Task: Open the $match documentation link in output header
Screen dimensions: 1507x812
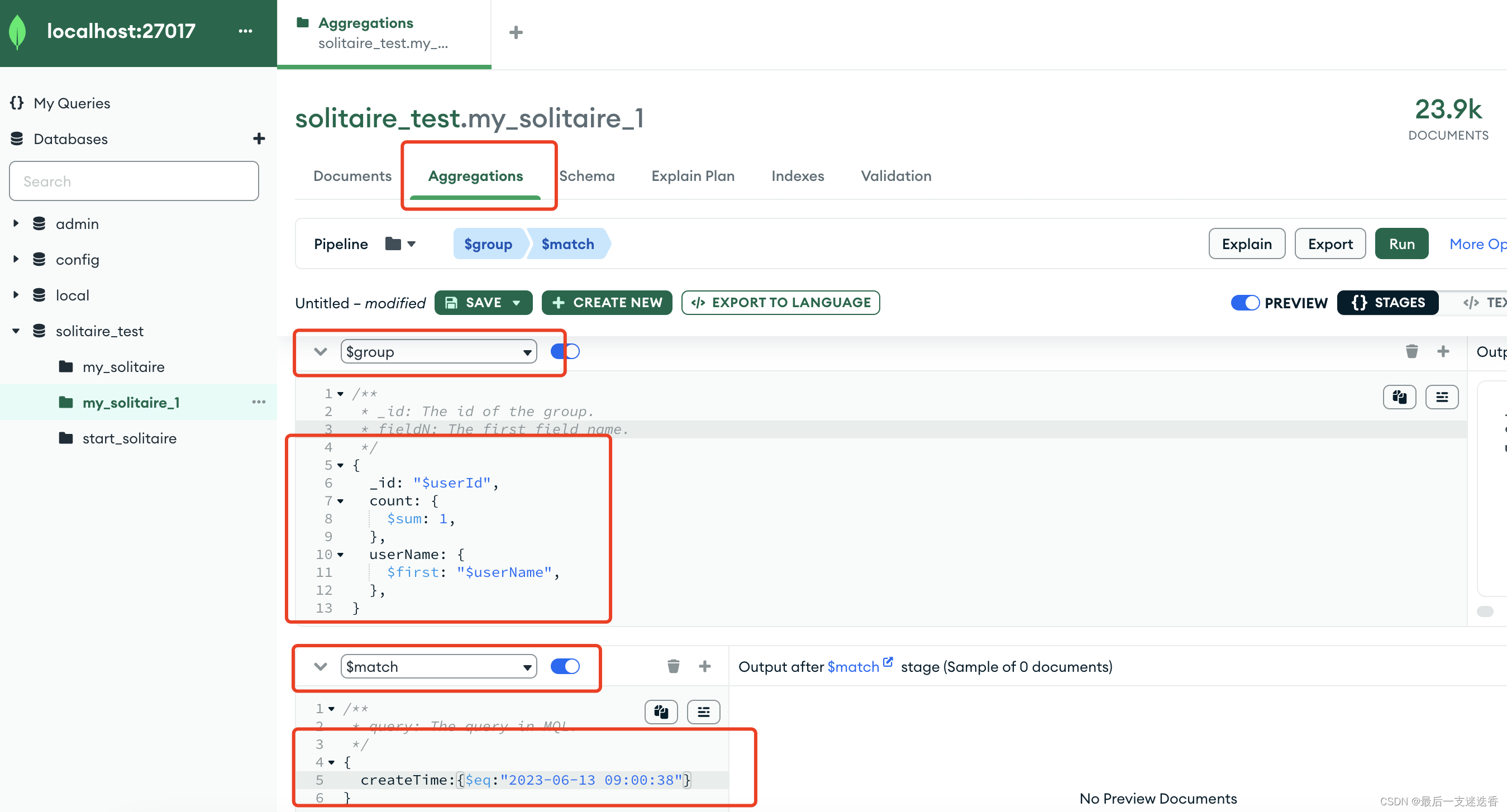Action: 860,666
